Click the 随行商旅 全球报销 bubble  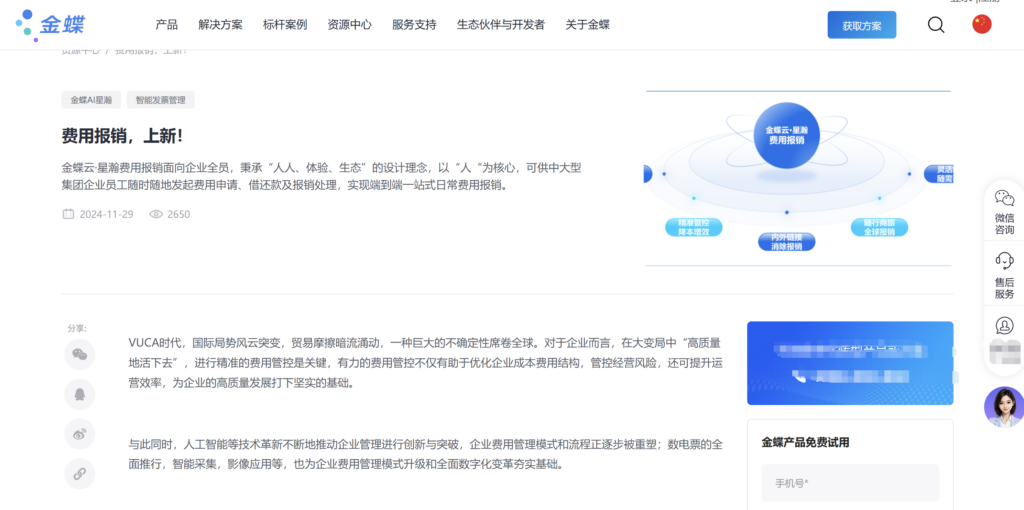879,227
